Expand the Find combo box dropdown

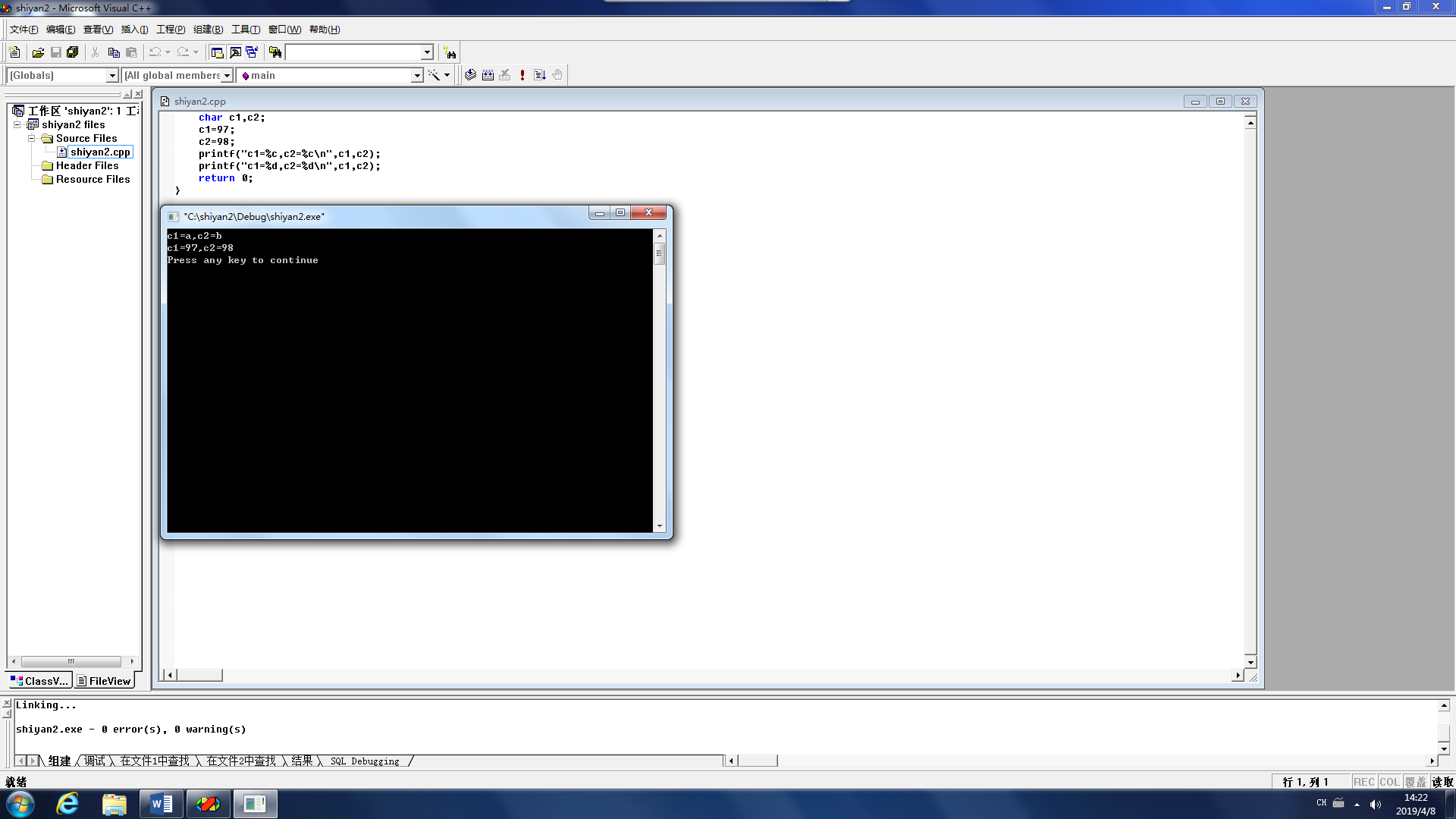click(x=427, y=52)
